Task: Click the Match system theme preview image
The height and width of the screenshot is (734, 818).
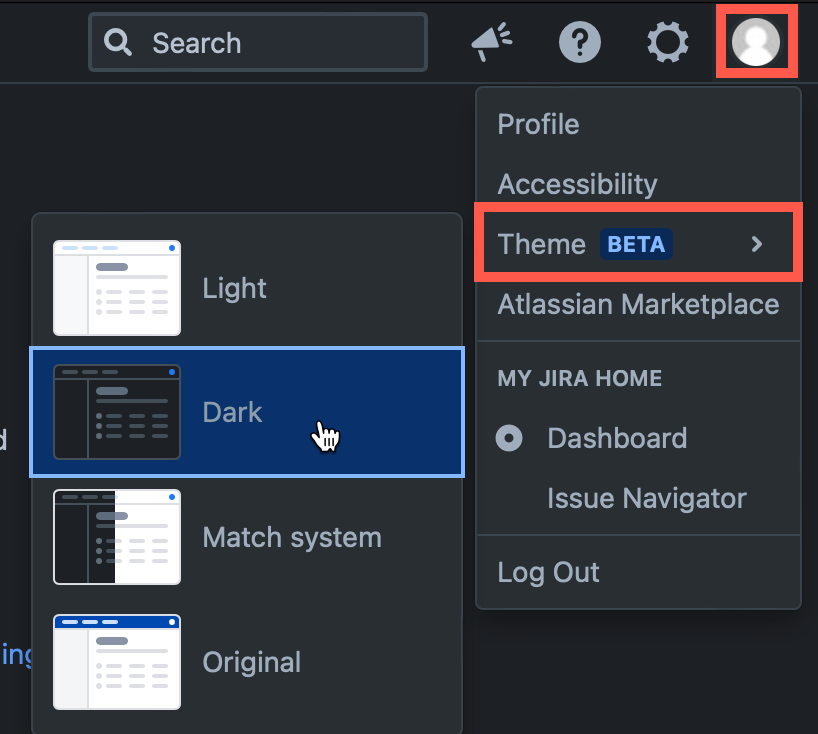Action: (116, 537)
